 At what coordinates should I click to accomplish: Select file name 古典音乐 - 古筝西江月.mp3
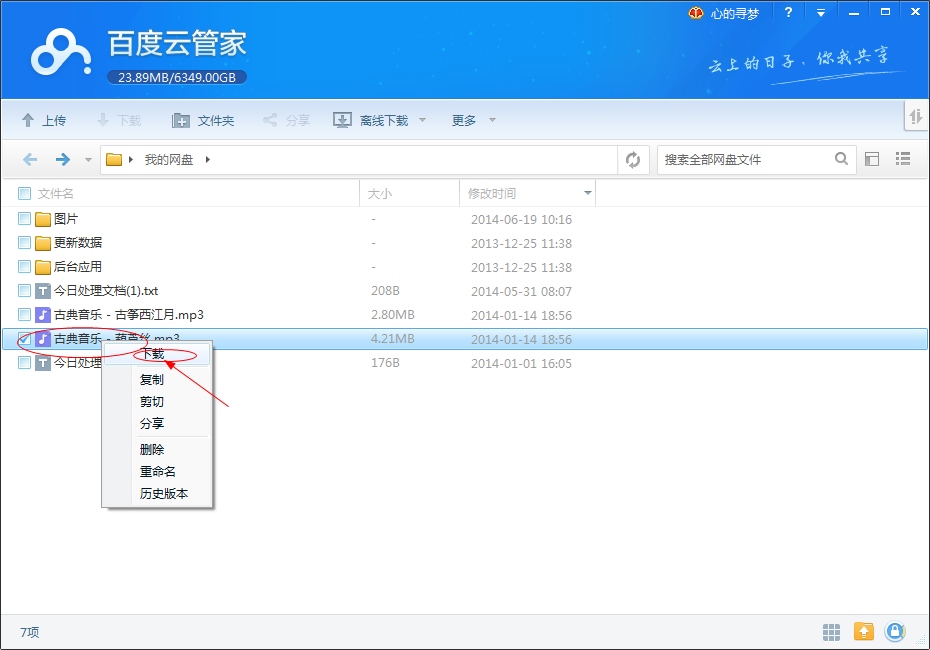click(x=129, y=314)
